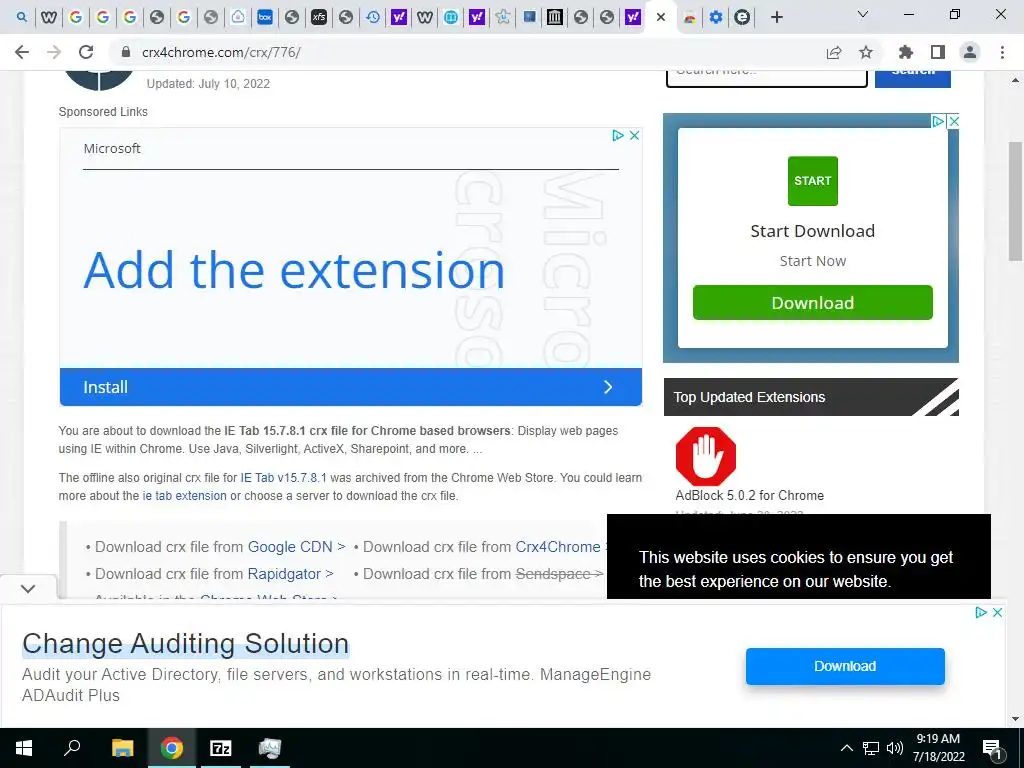This screenshot has width=1024, height=768.
Task: Bookmark this page with the star icon
Action: 865,52
